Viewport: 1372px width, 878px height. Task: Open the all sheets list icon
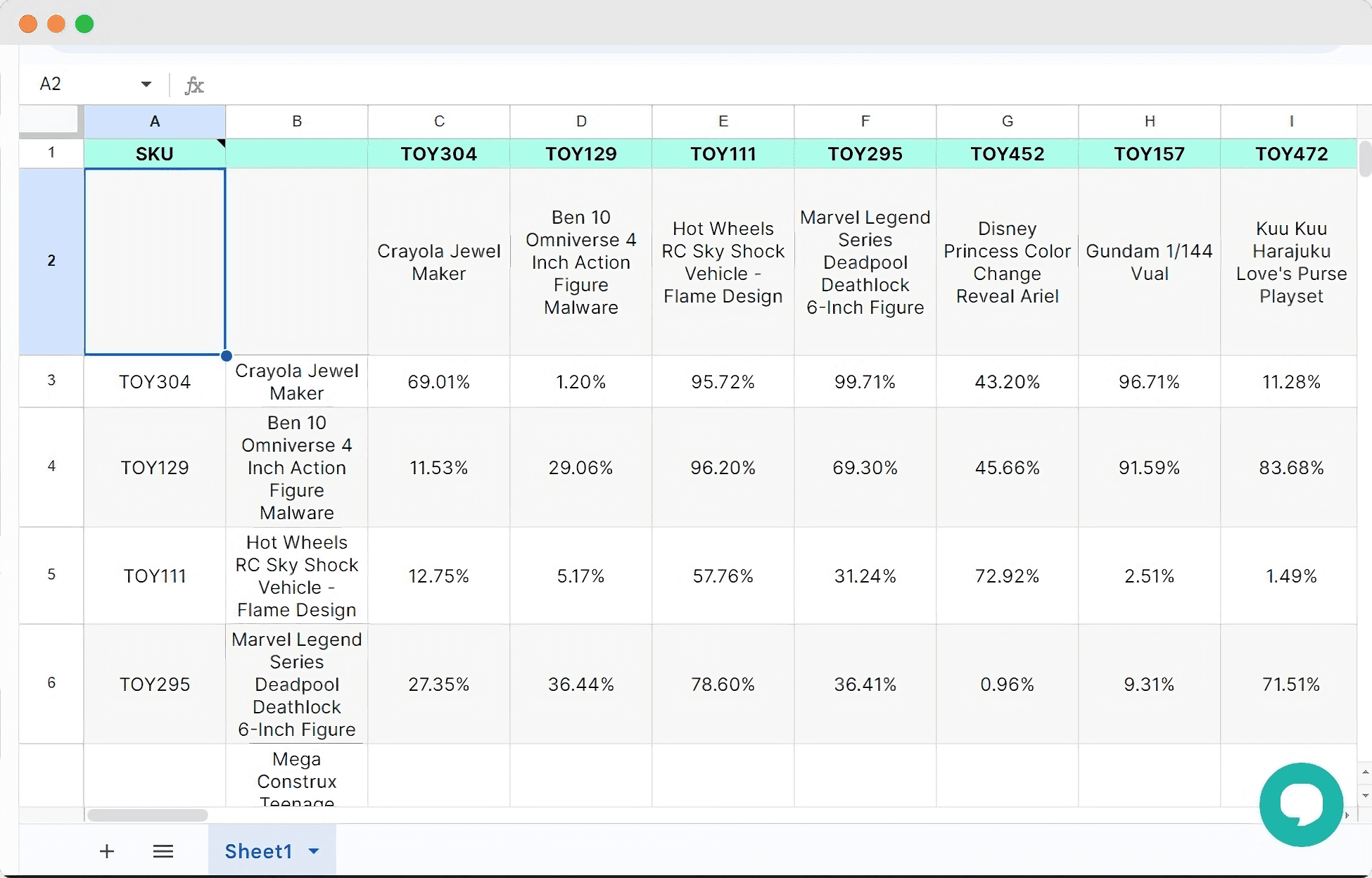click(x=163, y=851)
